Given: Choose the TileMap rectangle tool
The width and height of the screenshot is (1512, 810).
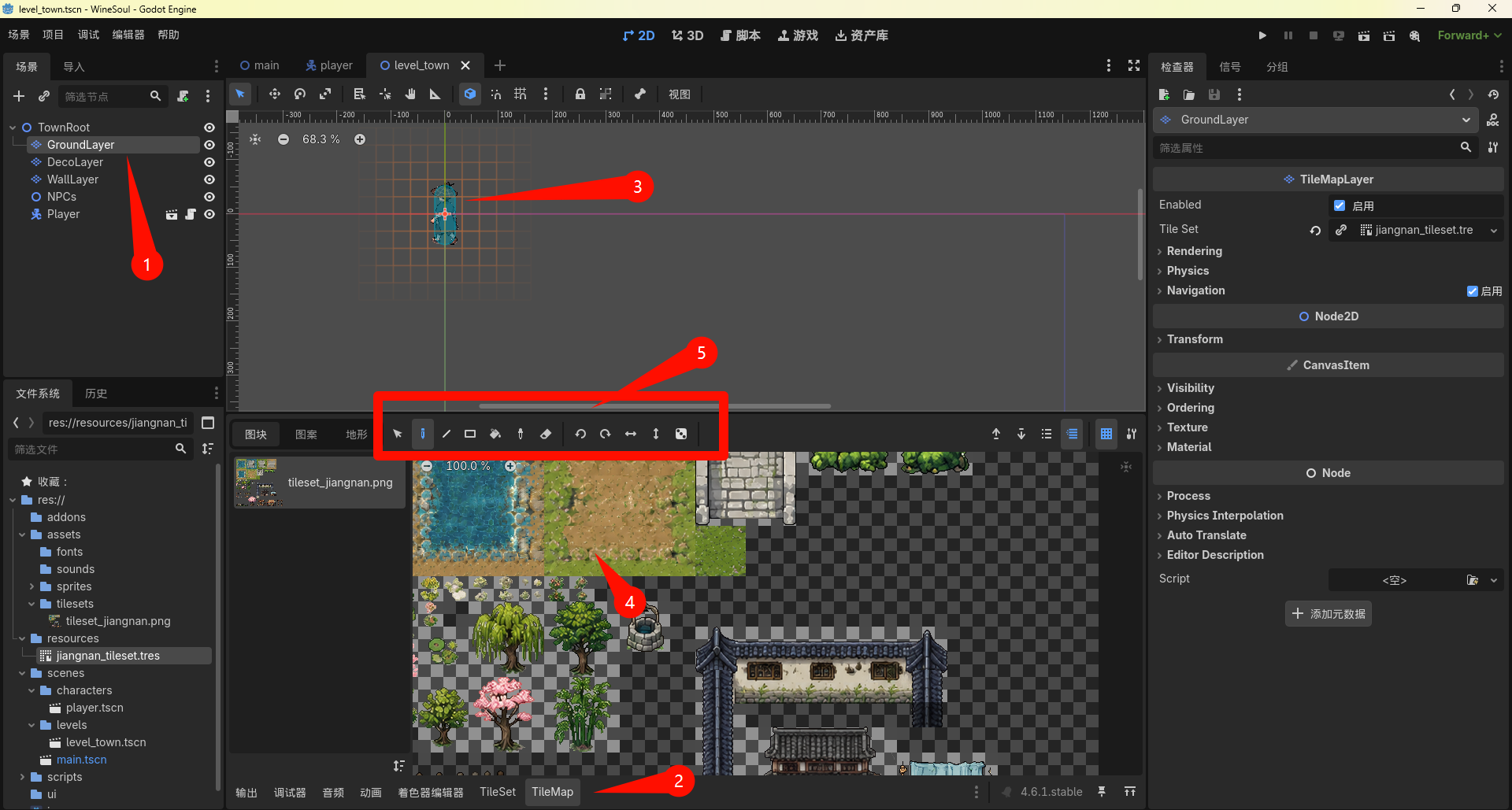Looking at the screenshot, I should [x=470, y=434].
